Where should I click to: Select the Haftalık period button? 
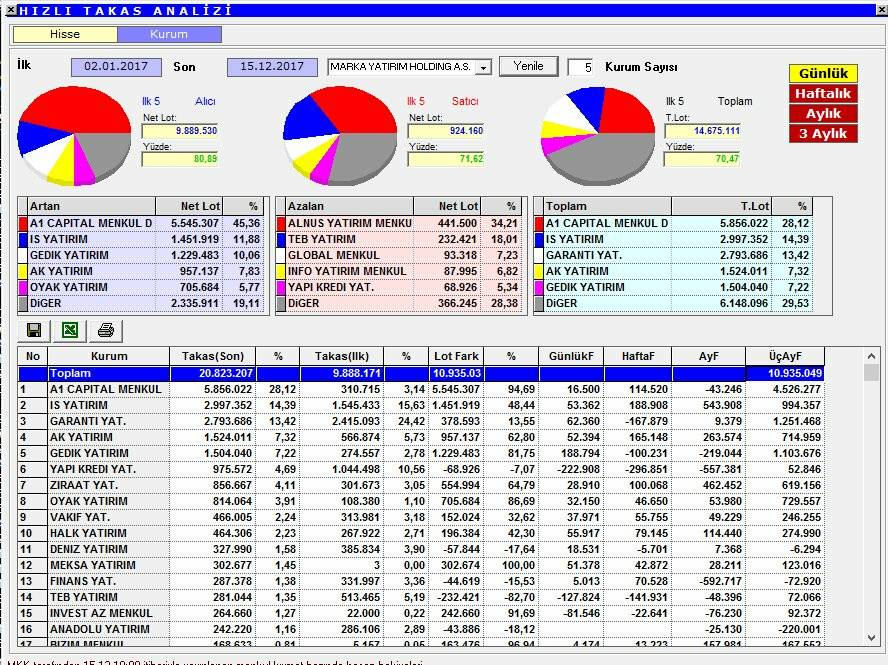point(823,93)
